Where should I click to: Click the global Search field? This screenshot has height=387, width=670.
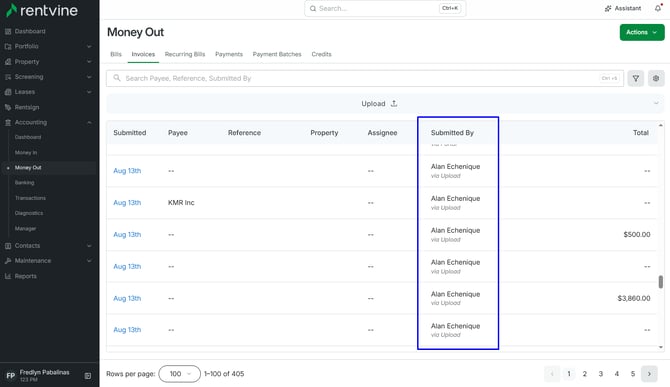385,9
